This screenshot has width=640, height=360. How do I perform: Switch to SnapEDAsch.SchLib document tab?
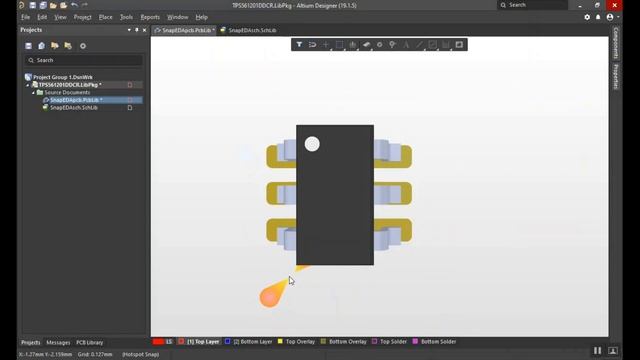click(x=248, y=30)
